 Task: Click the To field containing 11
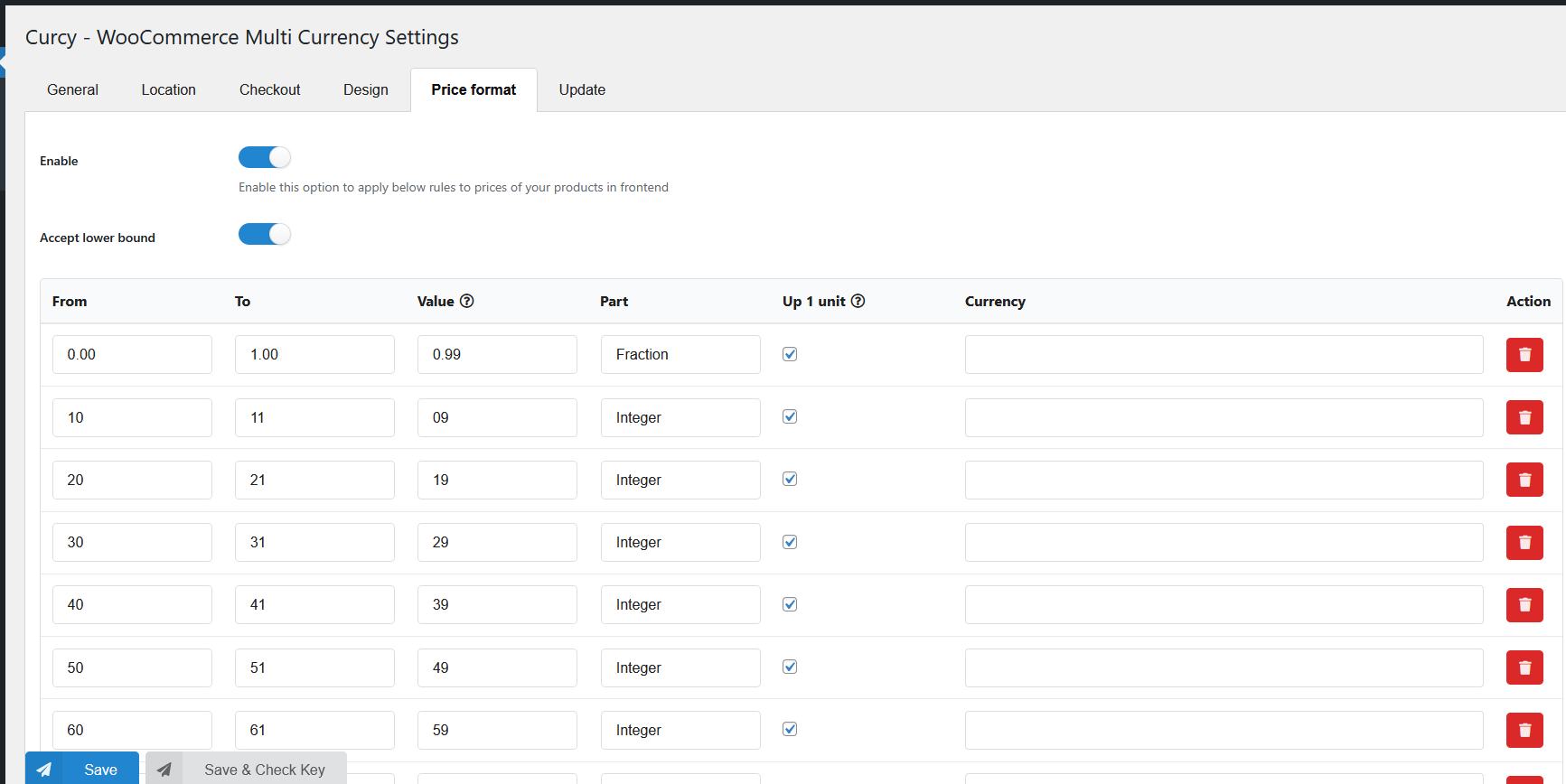(x=314, y=417)
